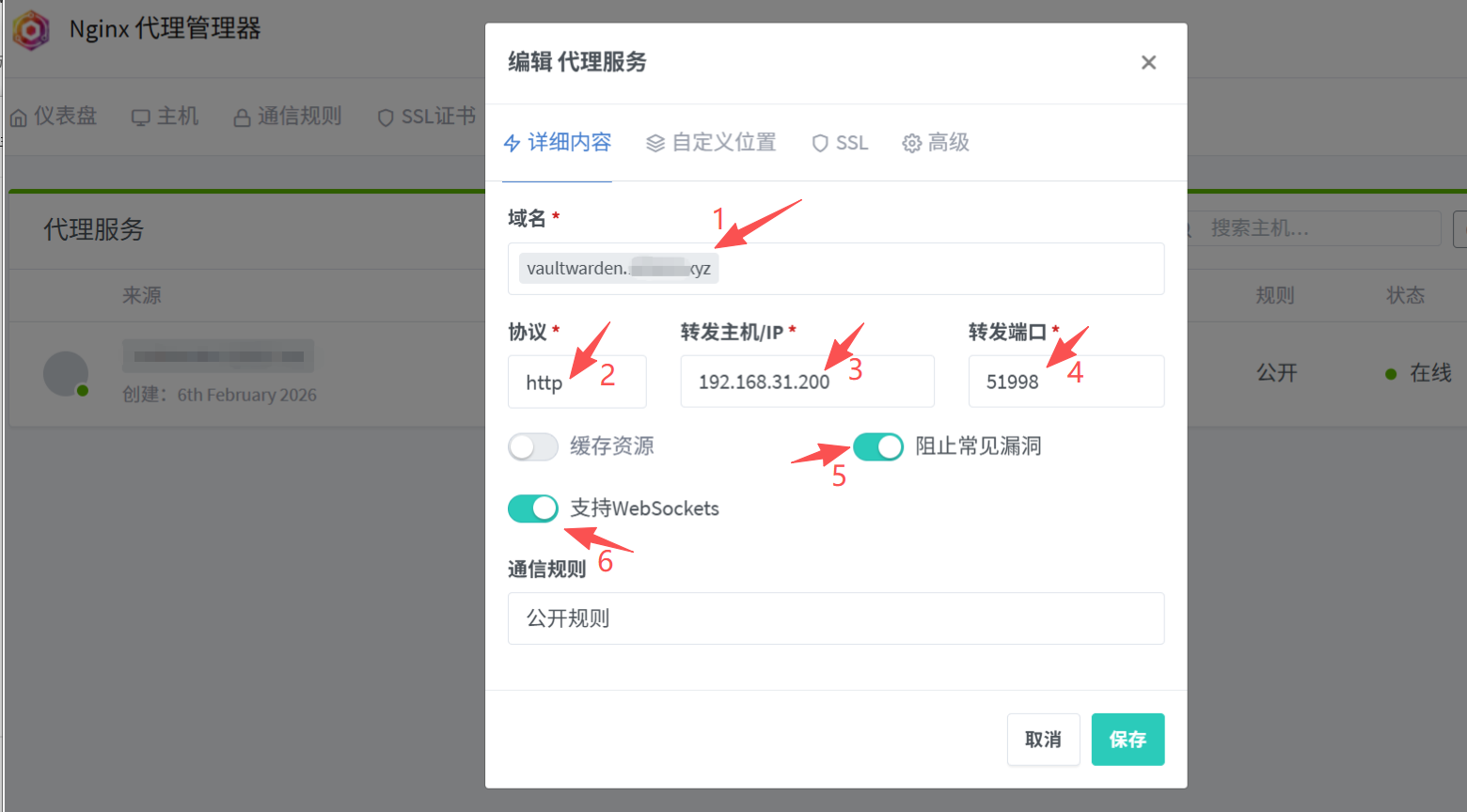The image size is (1467, 812).
Task: Toggle the 阻止常见漏洞 block exploits switch
Action: (878, 446)
